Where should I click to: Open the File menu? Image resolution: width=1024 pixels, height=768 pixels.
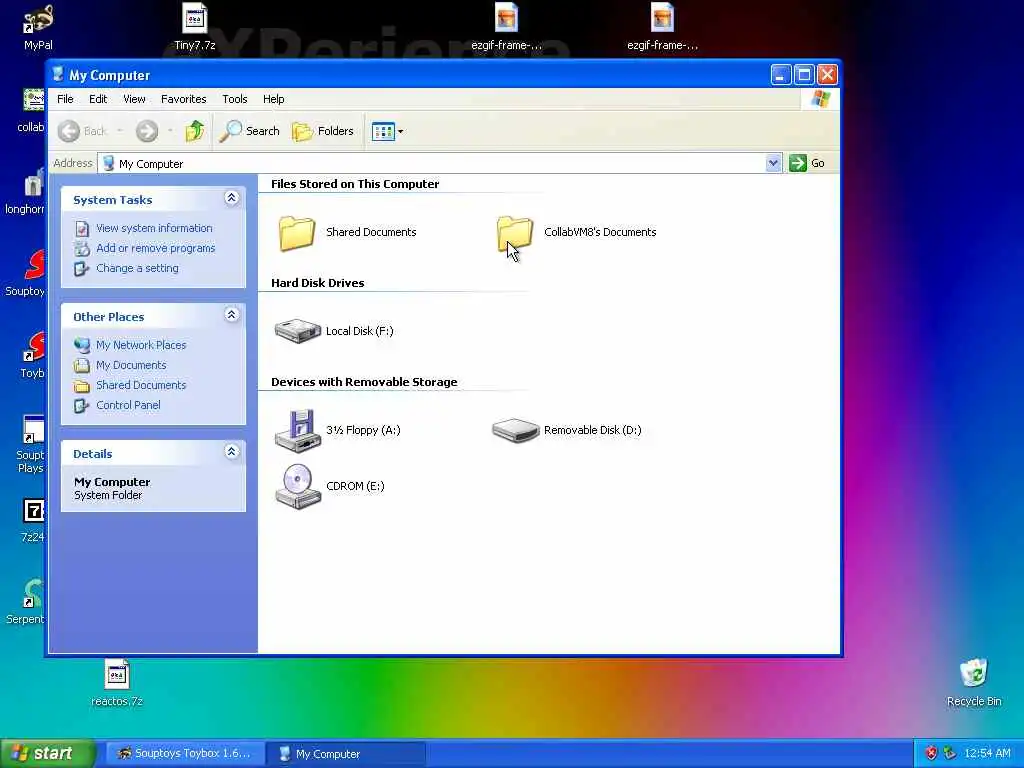click(65, 99)
